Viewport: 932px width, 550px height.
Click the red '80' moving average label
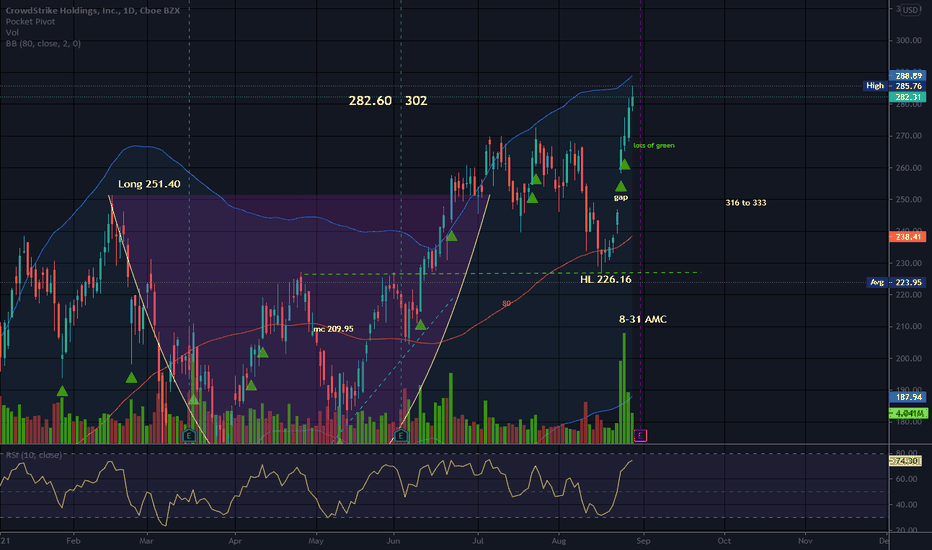[x=506, y=303]
